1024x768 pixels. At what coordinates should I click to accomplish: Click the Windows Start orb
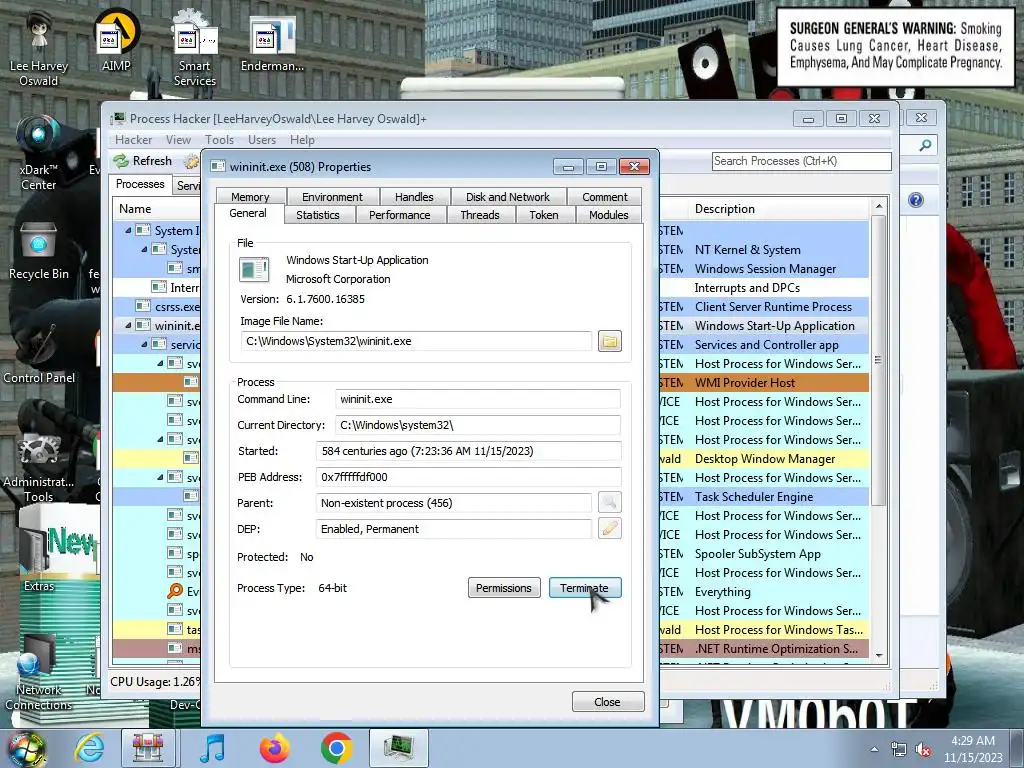pos(26,749)
